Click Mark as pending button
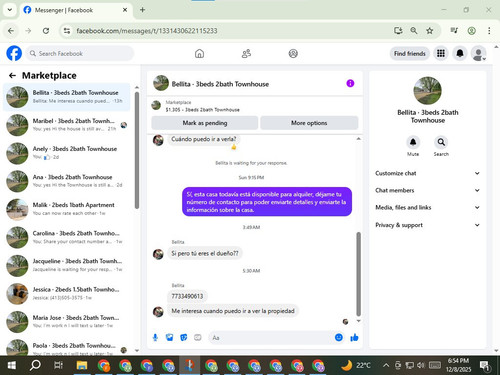This screenshot has height=375, width=500. click(205, 123)
